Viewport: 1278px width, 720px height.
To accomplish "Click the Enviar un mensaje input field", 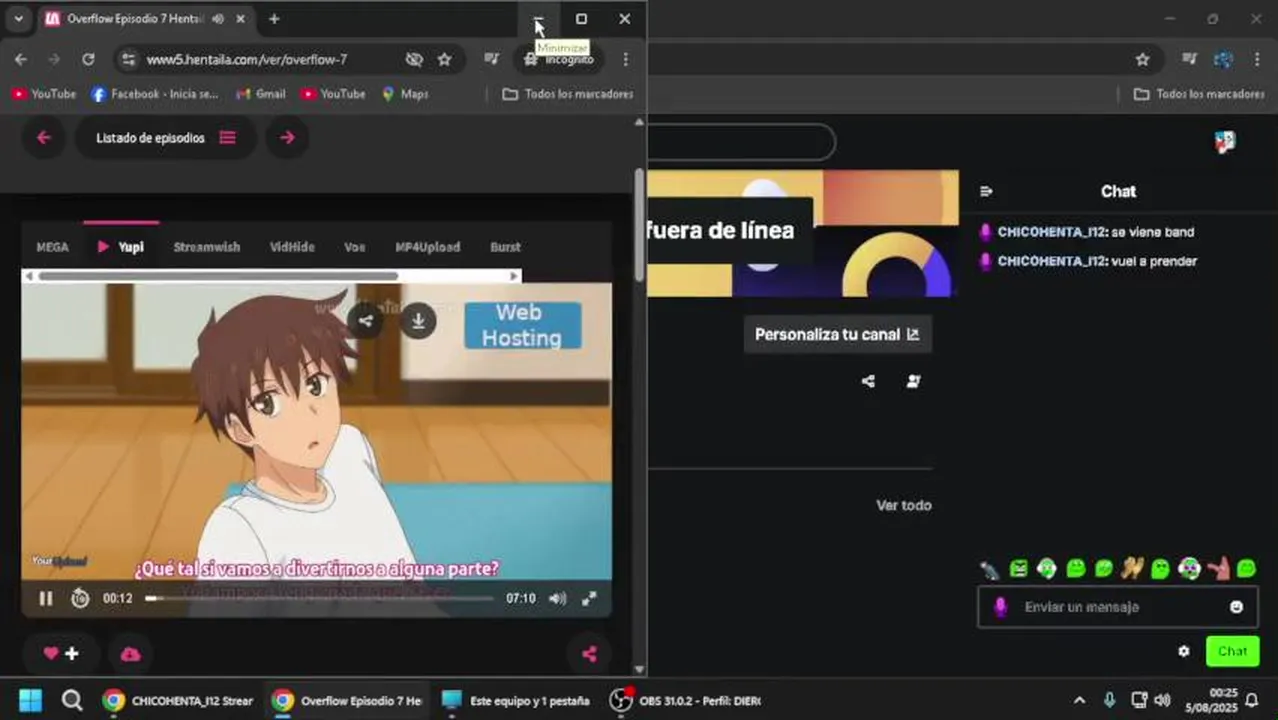I will 1118,607.
